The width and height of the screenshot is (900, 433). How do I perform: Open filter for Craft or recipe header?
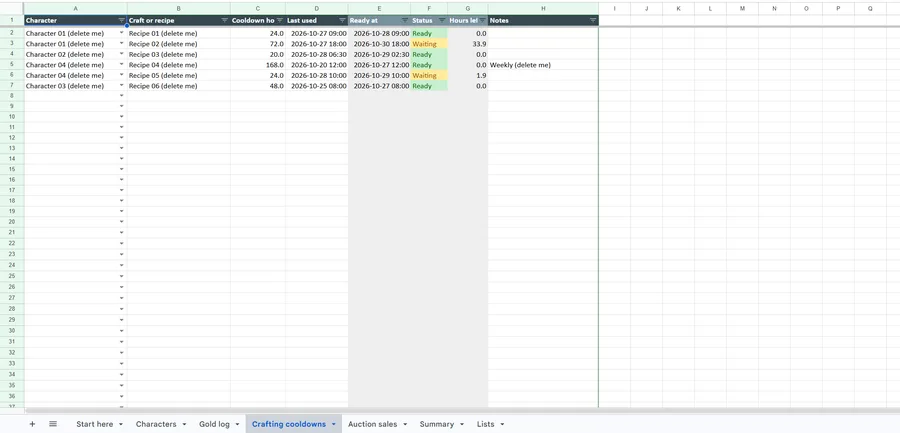tap(224, 20)
